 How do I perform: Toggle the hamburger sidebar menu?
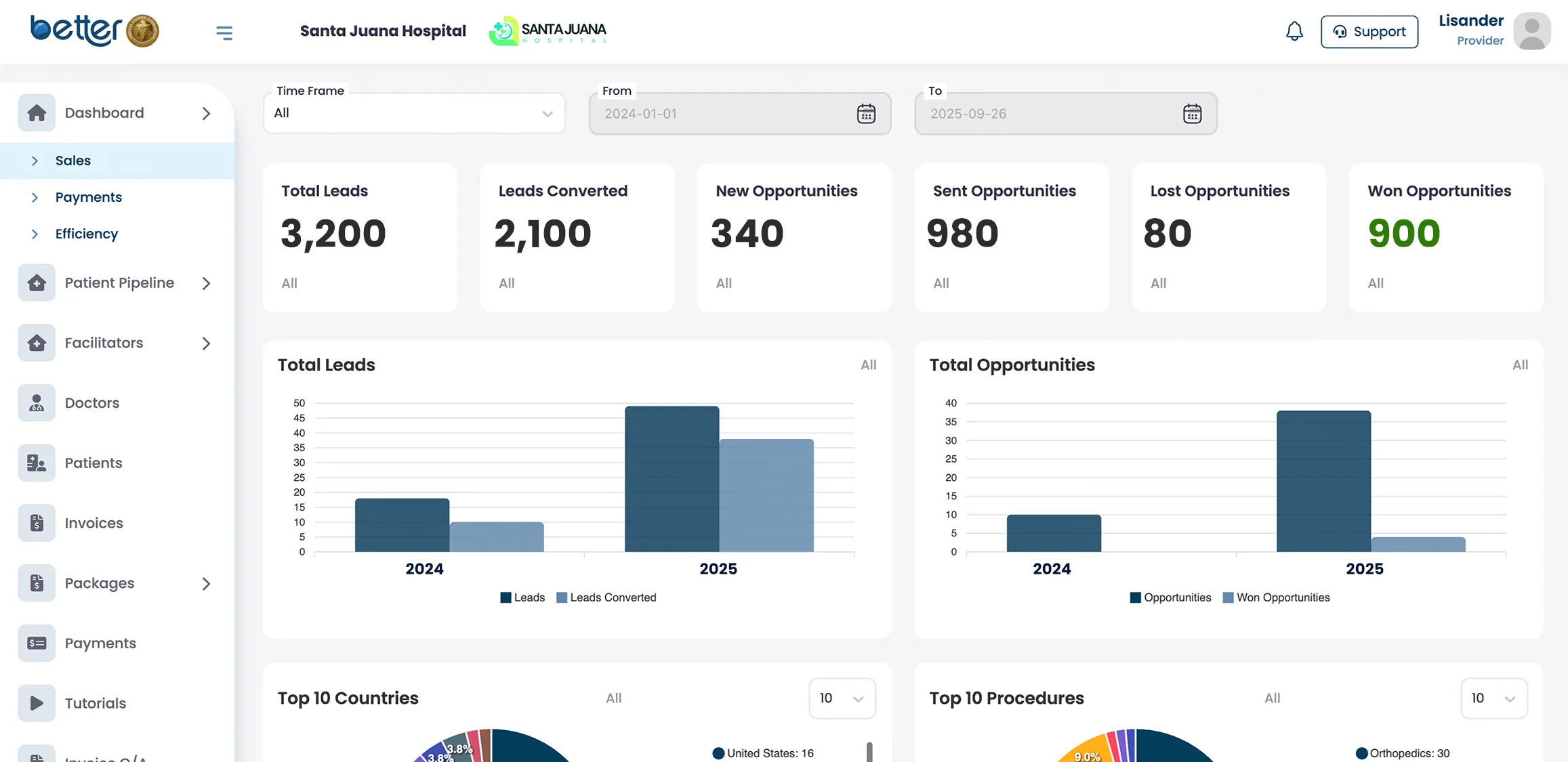(224, 32)
